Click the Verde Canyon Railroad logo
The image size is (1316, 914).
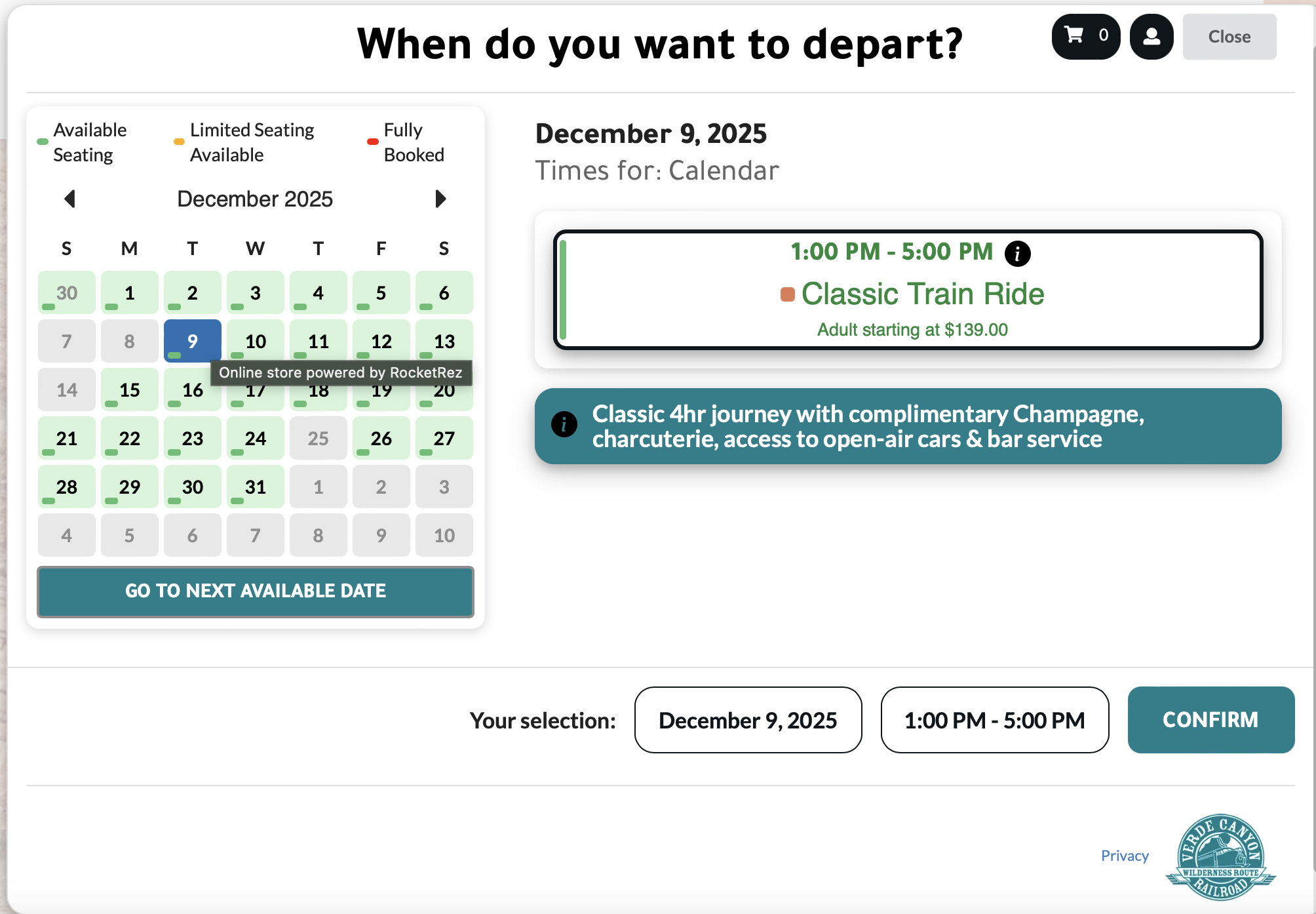pyautogui.click(x=1220, y=856)
